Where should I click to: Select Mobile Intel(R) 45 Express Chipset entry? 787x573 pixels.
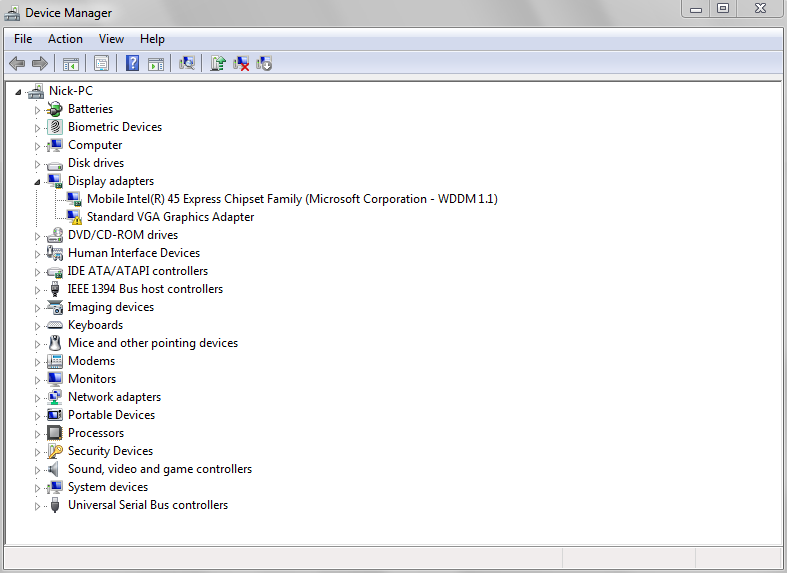pyautogui.click(x=292, y=199)
